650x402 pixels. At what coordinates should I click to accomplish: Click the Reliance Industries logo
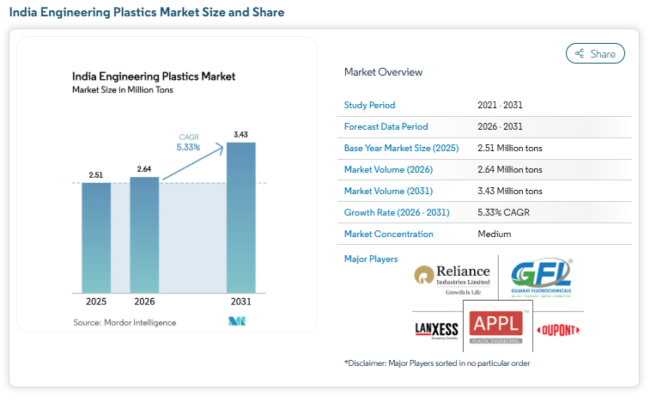(x=452, y=279)
